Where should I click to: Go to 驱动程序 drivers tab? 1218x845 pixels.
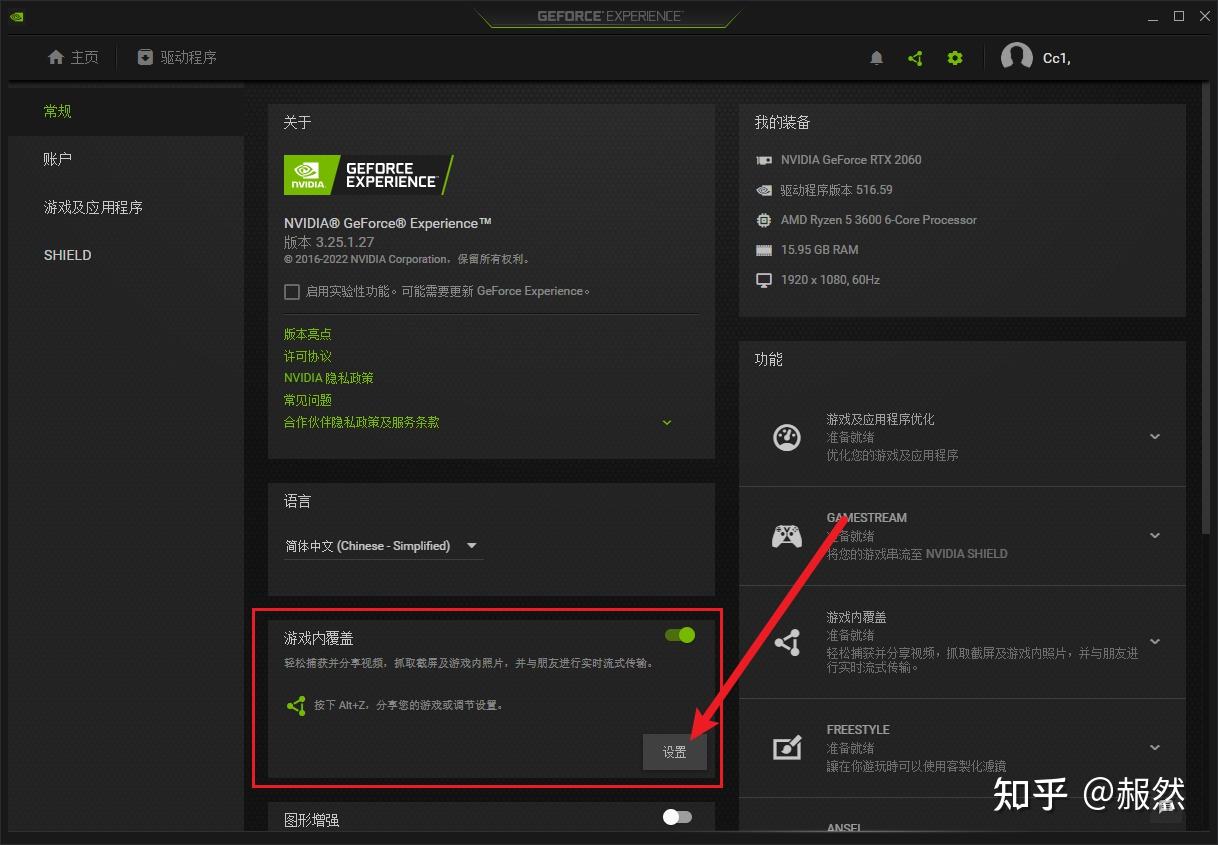point(177,57)
